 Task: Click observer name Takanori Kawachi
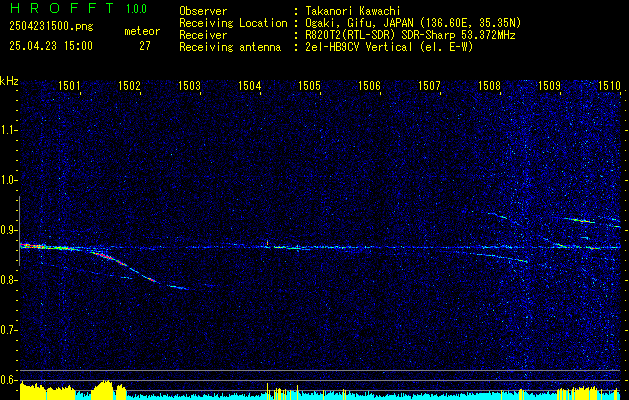tap(353, 11)
